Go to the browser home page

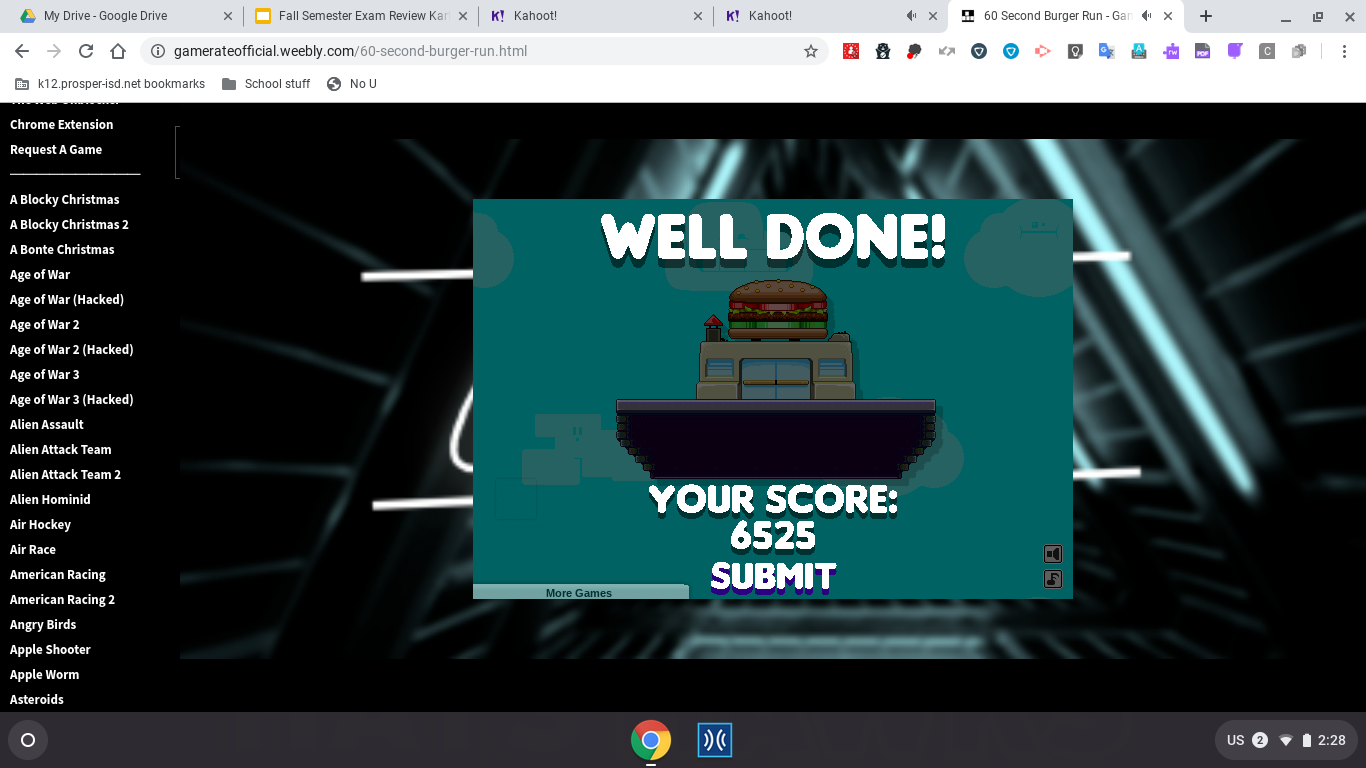pyautogui.click(x=118, y=51)
